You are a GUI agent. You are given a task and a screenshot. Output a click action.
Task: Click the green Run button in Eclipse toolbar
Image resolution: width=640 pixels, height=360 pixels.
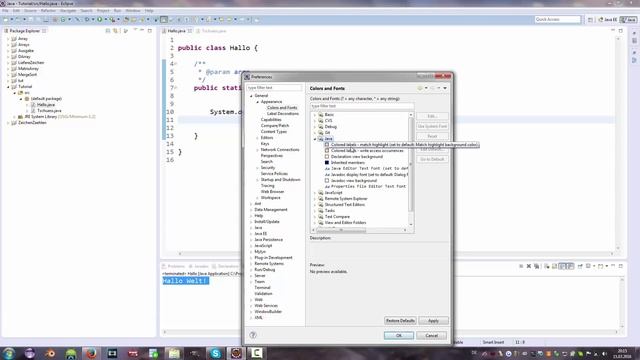click(99, 19)
